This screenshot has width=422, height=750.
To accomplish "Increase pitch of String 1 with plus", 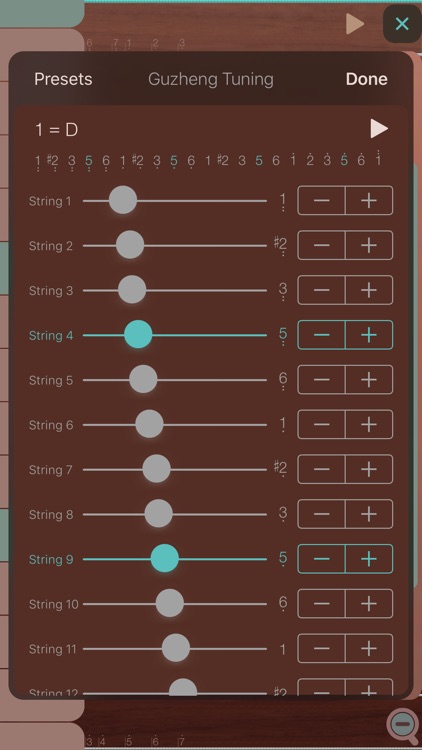I will click(369, 200).
